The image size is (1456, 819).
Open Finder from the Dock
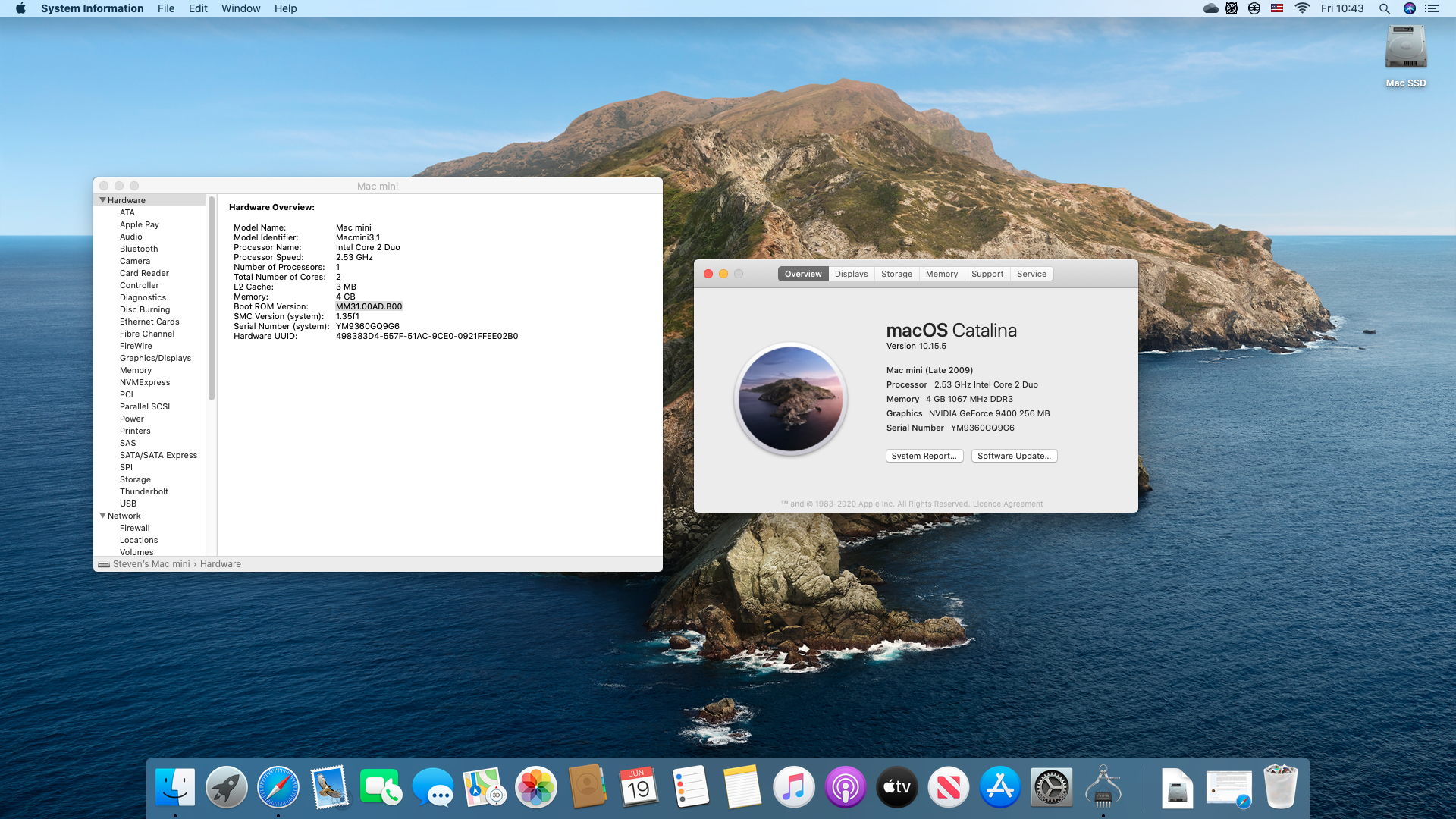click(x=175, y=787)
